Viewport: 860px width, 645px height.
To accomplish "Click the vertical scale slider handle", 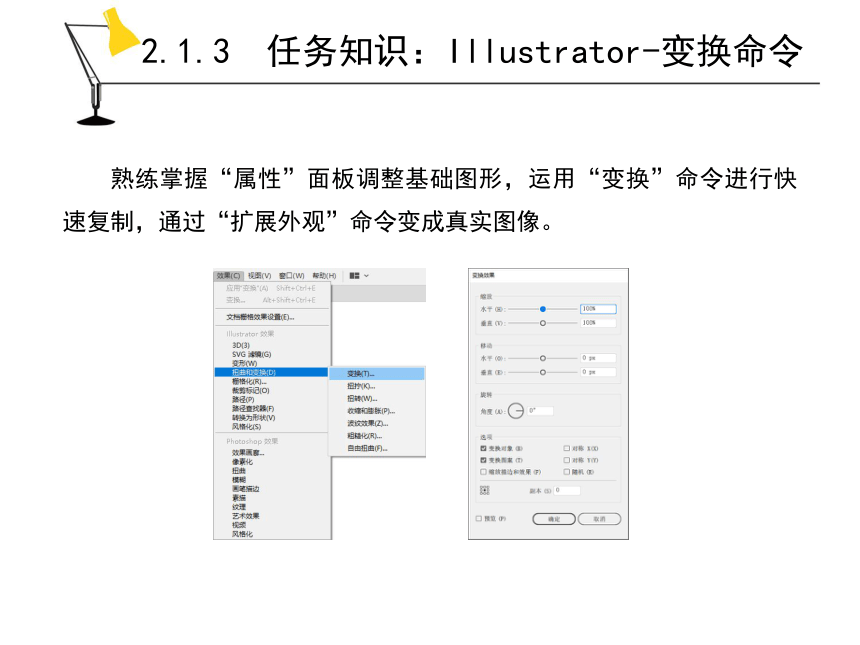I will pyautogui.click(x=542, y=323).
